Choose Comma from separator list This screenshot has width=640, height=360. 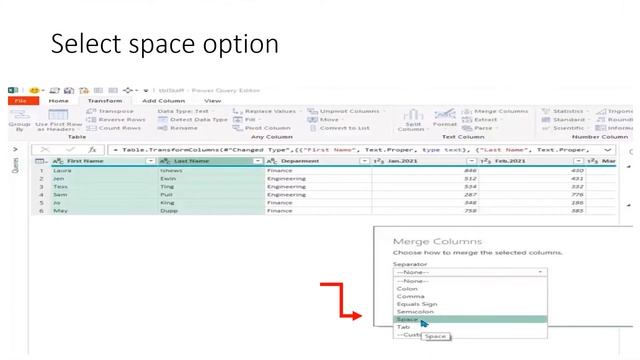pyautogui.click(x=470, y=297)
